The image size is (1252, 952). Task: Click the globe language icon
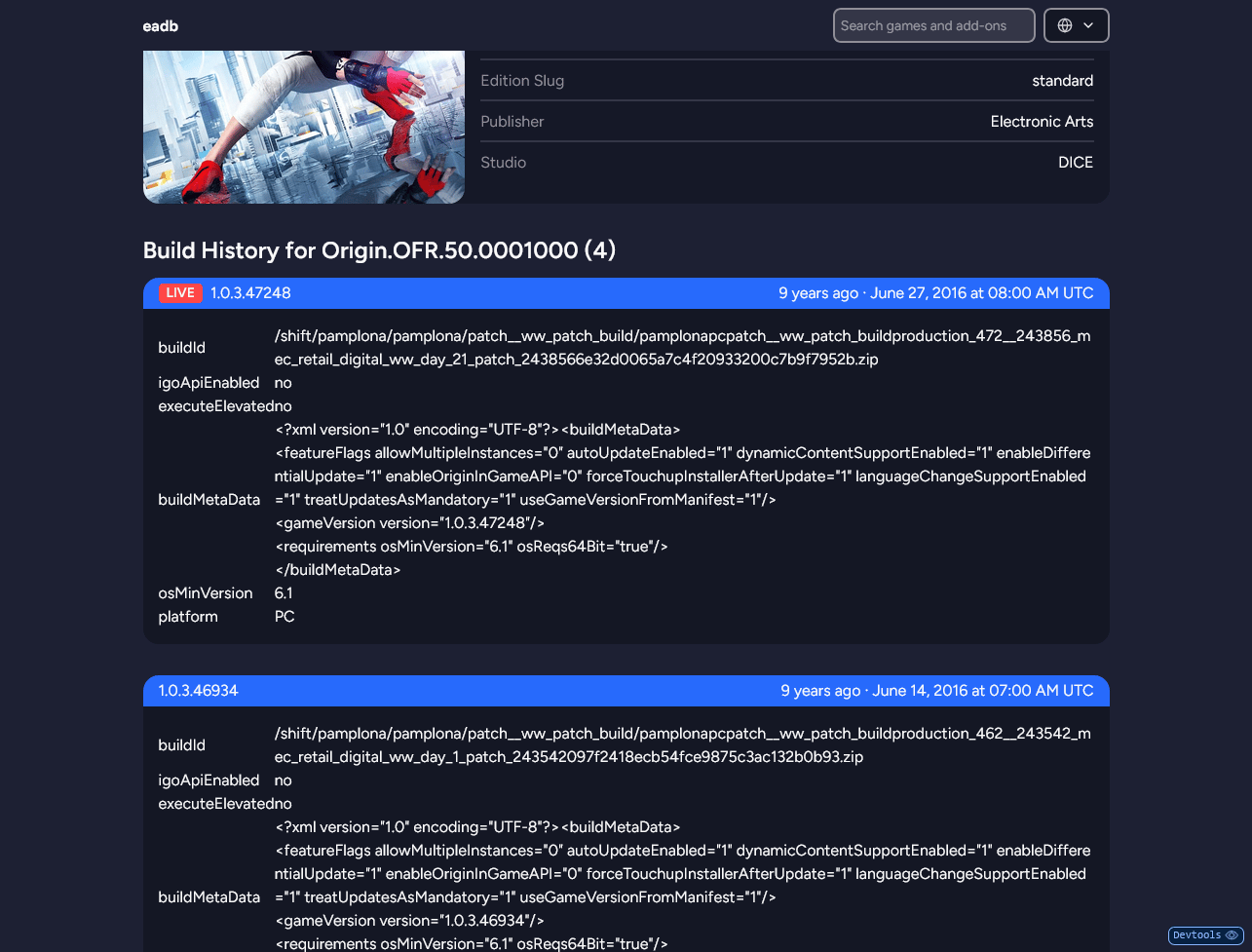point(1065,26)
